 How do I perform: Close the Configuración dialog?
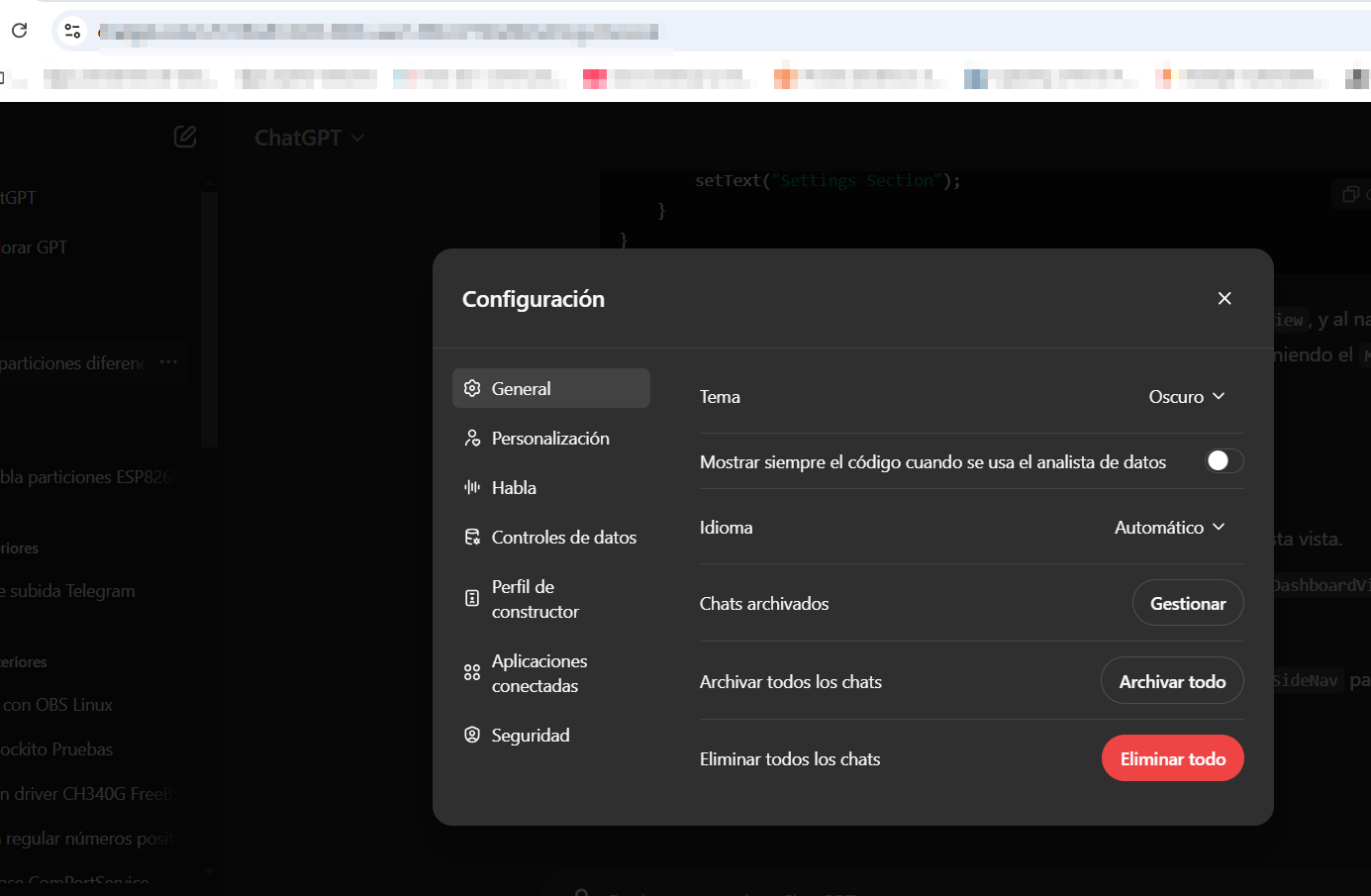[1224, 298]
